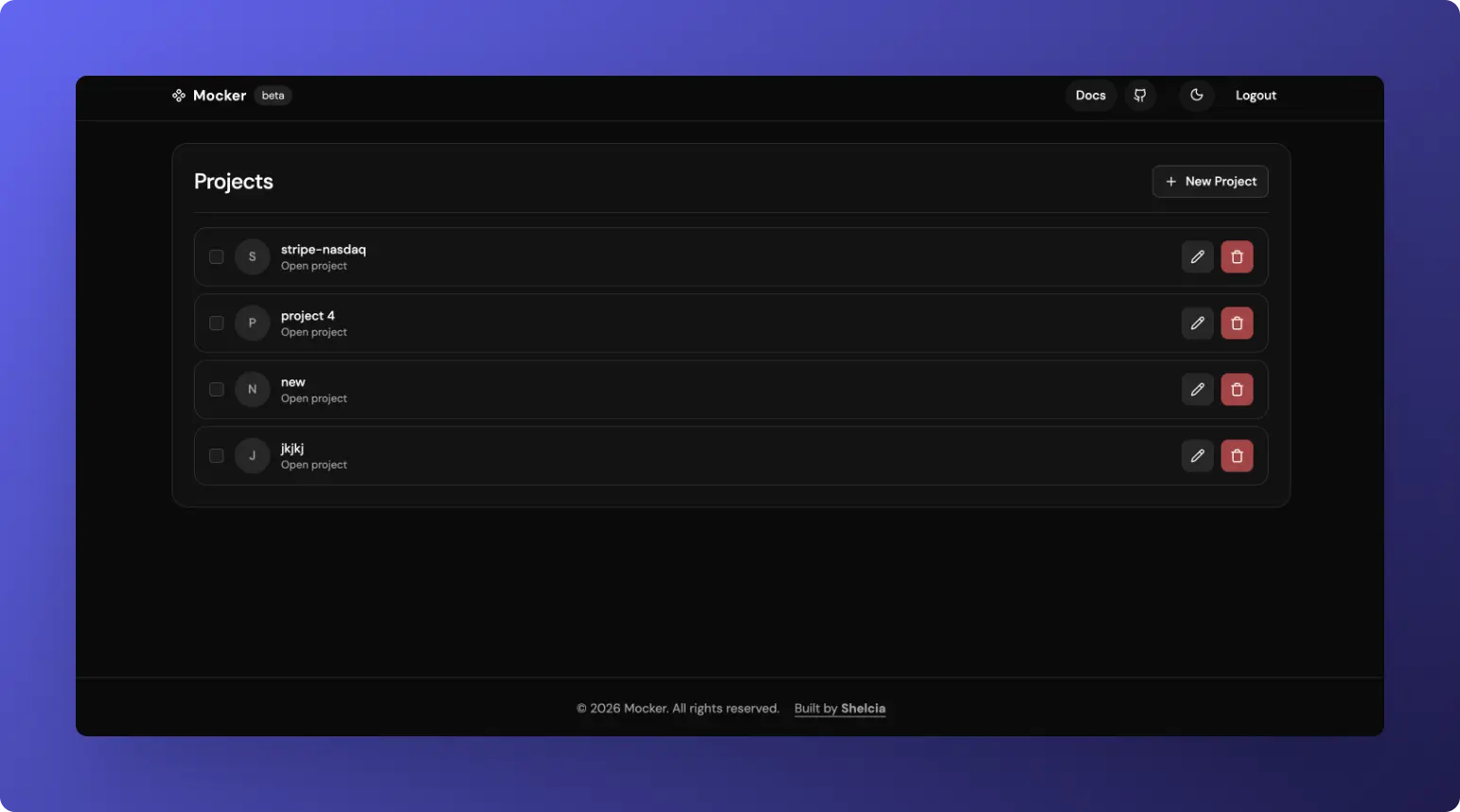Follow the Built by Shelcia link
The width and height of the screenshot is (1460, 812).
coord(840,709)
